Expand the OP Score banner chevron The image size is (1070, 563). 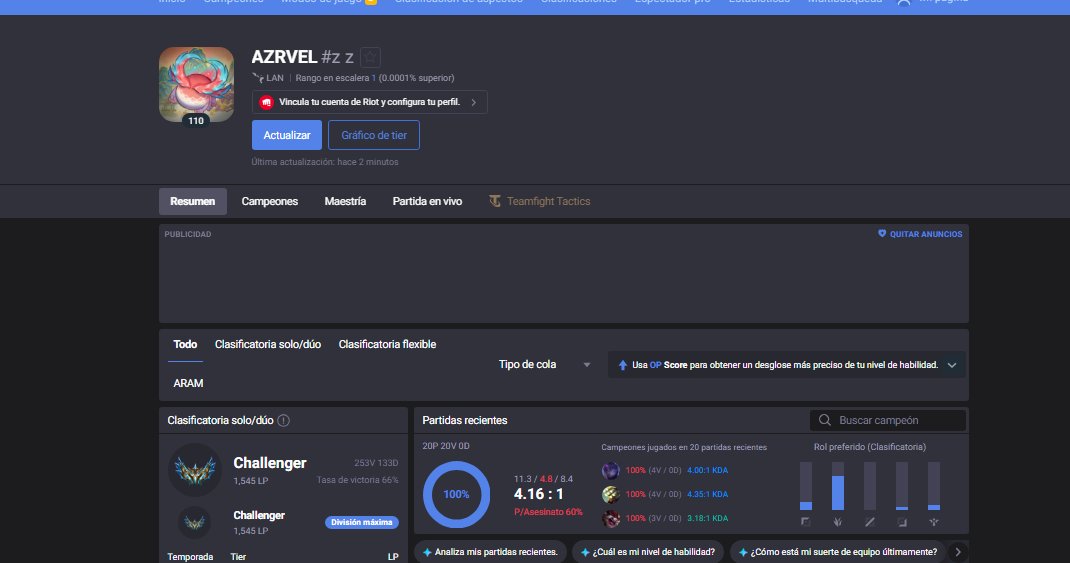point(952,365)
